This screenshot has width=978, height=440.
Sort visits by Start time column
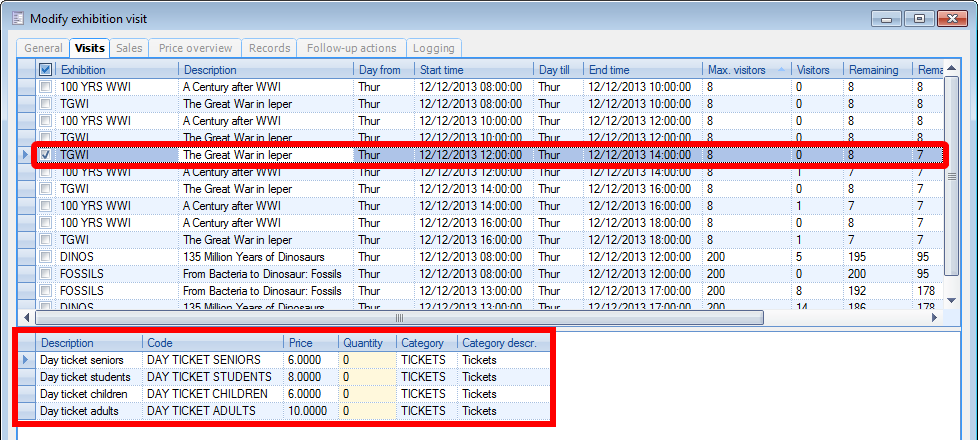[x=473, y=70]
